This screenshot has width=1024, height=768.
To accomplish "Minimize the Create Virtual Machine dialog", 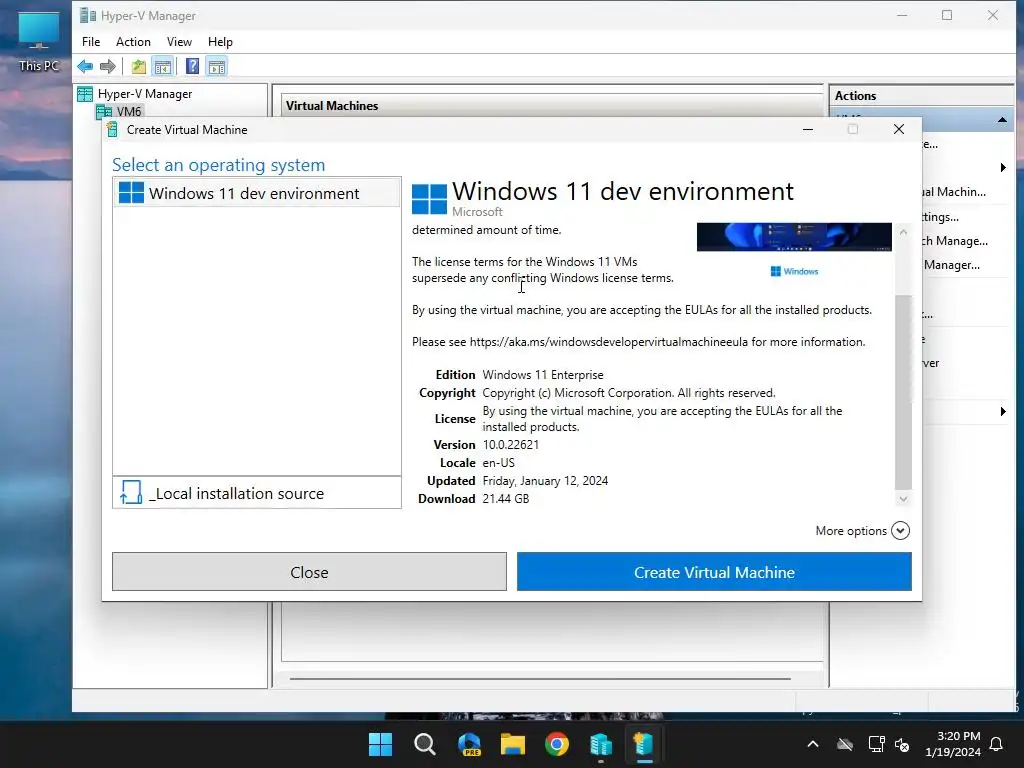I will [x=808, y=129].
